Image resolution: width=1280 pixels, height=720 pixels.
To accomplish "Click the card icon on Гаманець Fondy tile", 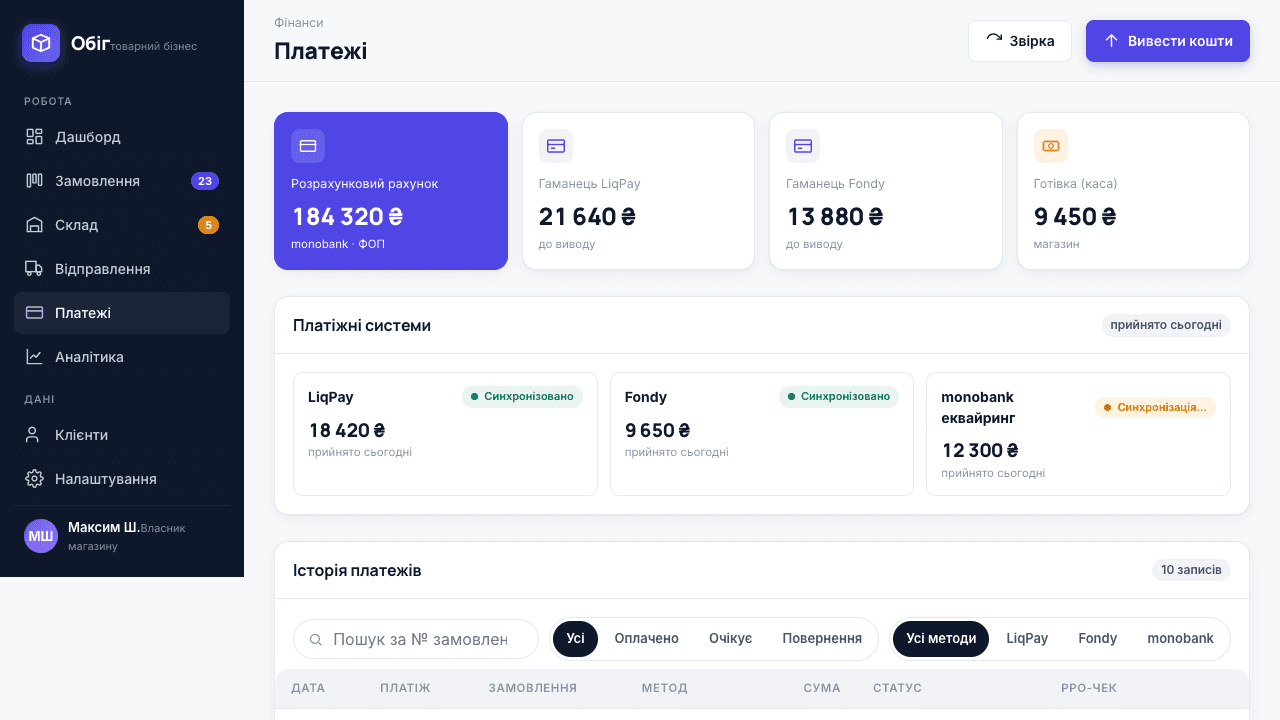I will 803,146.
